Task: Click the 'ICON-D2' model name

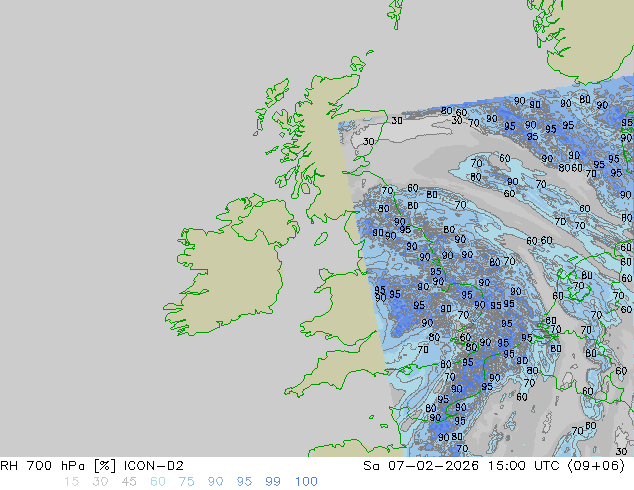Action: pyautogui.click(x=154, y=466)
